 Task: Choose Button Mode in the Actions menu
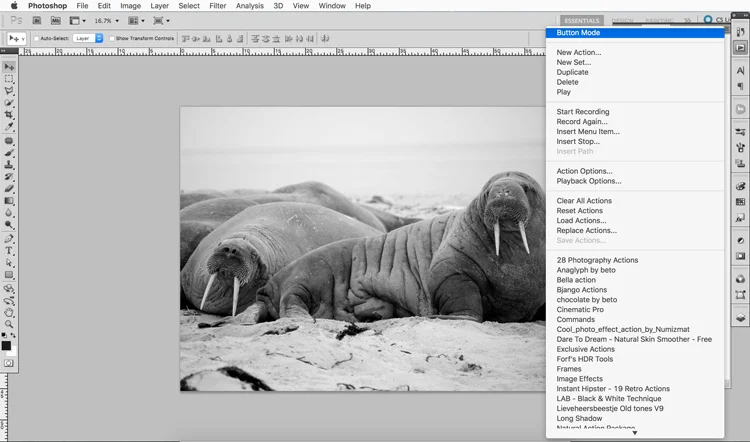[x=635, y=33]
